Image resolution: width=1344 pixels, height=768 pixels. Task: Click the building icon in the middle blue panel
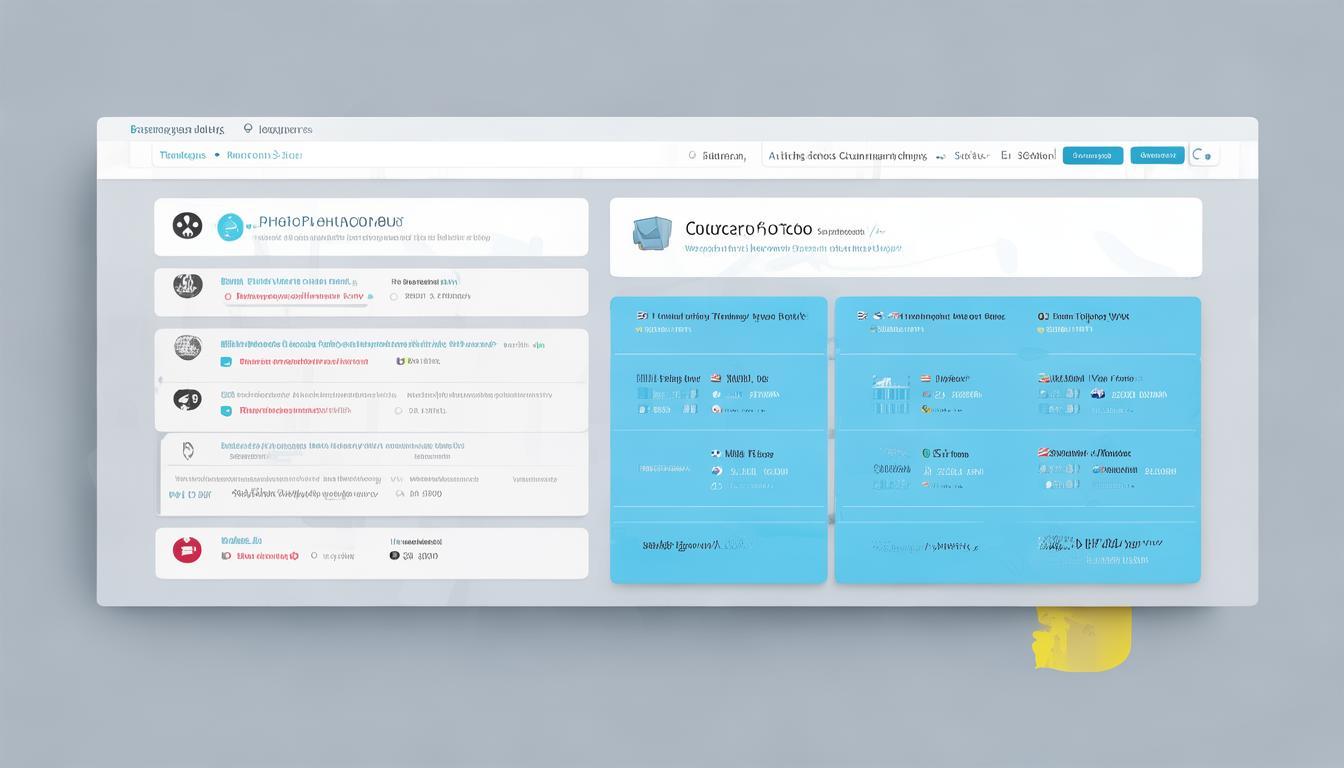[x=890, y=395]
